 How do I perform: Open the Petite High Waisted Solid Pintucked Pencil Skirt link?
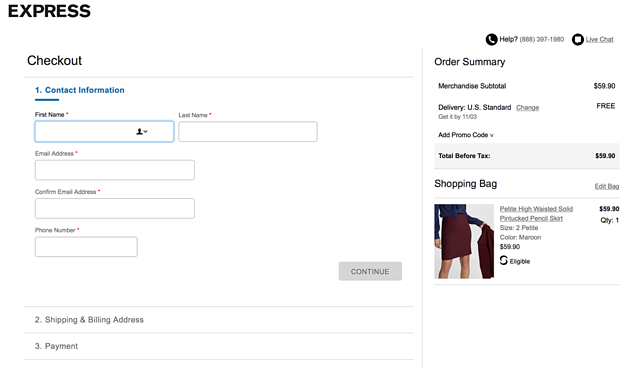[536, 213]
